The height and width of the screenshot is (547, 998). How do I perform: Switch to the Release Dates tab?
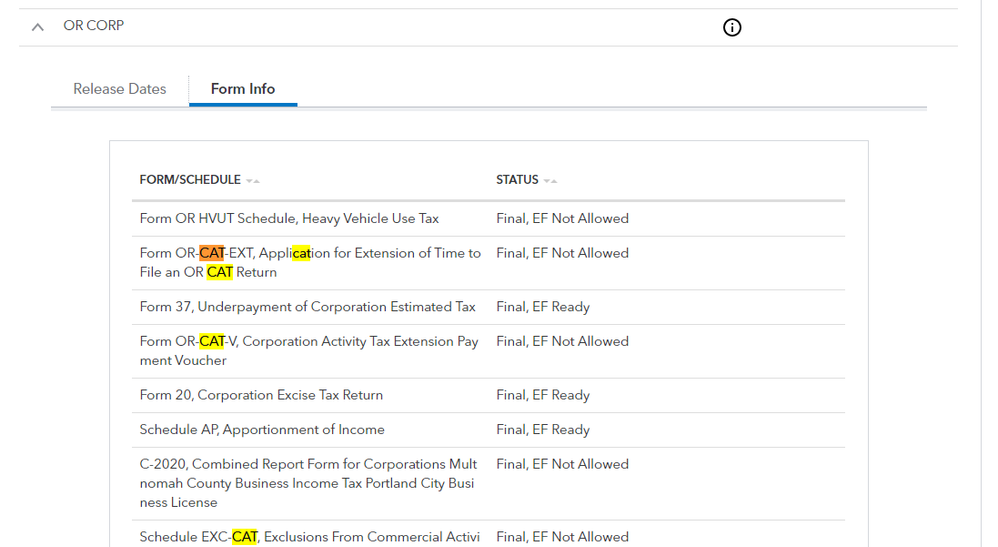119,89
